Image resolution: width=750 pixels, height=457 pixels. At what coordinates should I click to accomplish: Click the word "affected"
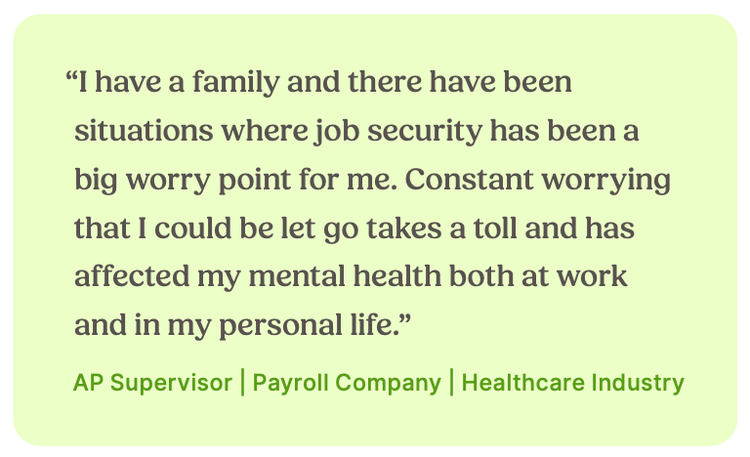coord(132,277)
